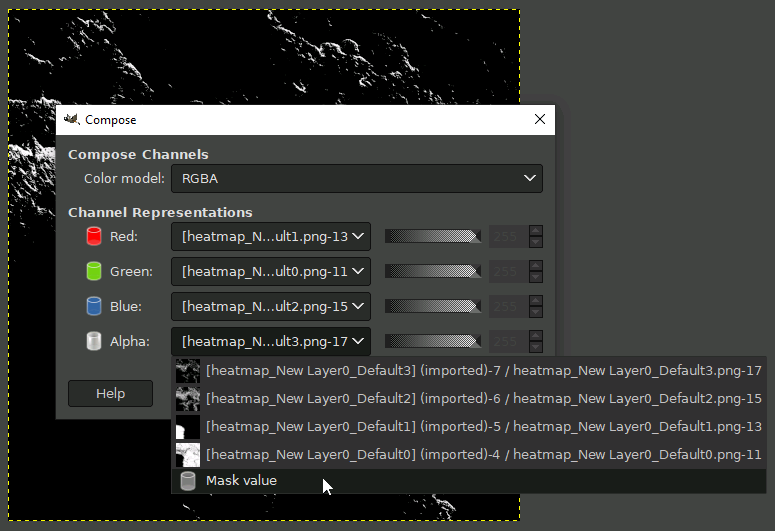
Task: Select heatmap_New Layer0_Default2.png-15 from list
Action: click(x=469, y=398)
